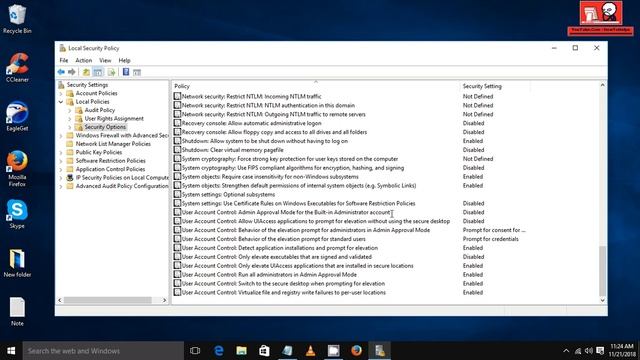Expand Windows Firewall with Advanced Security node
This screenshot has width=640, height=360.
(61, 136)
